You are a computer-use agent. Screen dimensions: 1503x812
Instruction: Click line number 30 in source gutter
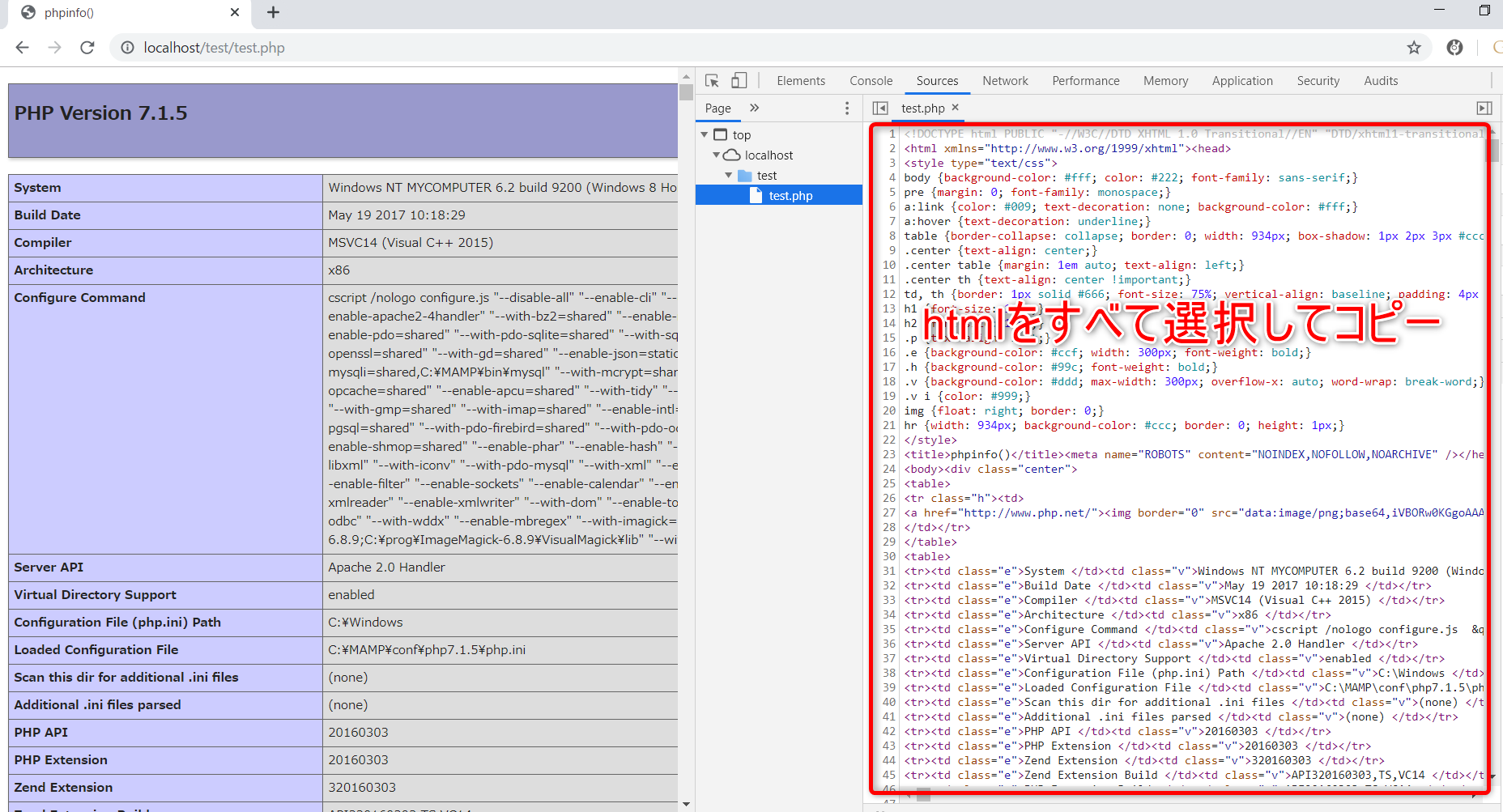point(889,556)
